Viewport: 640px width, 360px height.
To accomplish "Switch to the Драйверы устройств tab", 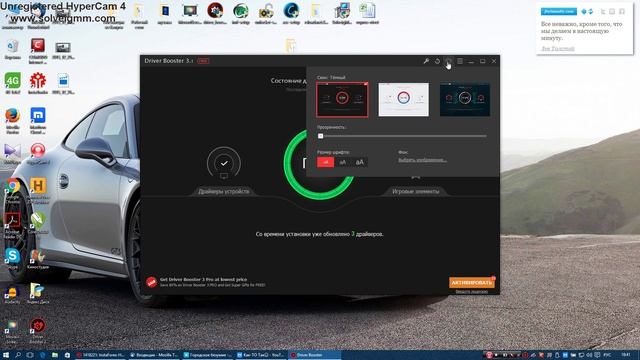I will 223,191.
